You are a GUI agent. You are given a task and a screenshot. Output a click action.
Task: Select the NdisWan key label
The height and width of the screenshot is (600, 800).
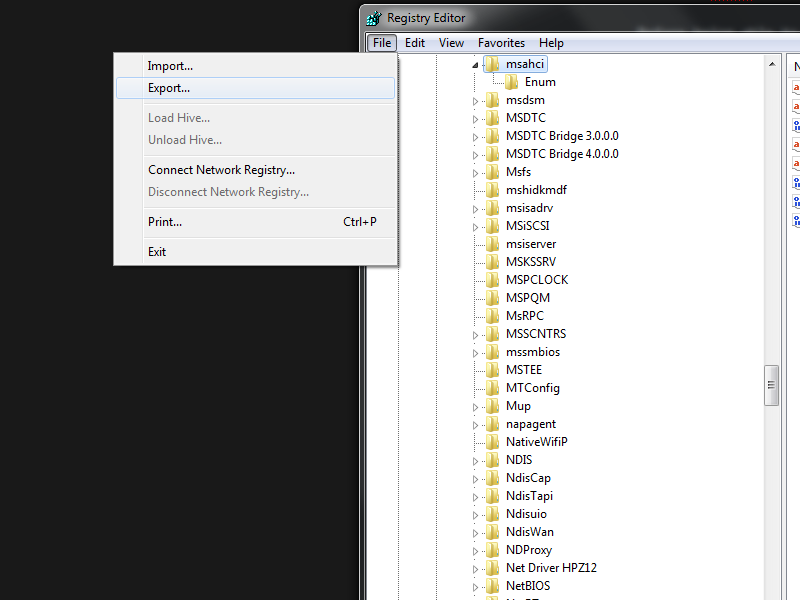pyautogui.click(x=530, y=532)
